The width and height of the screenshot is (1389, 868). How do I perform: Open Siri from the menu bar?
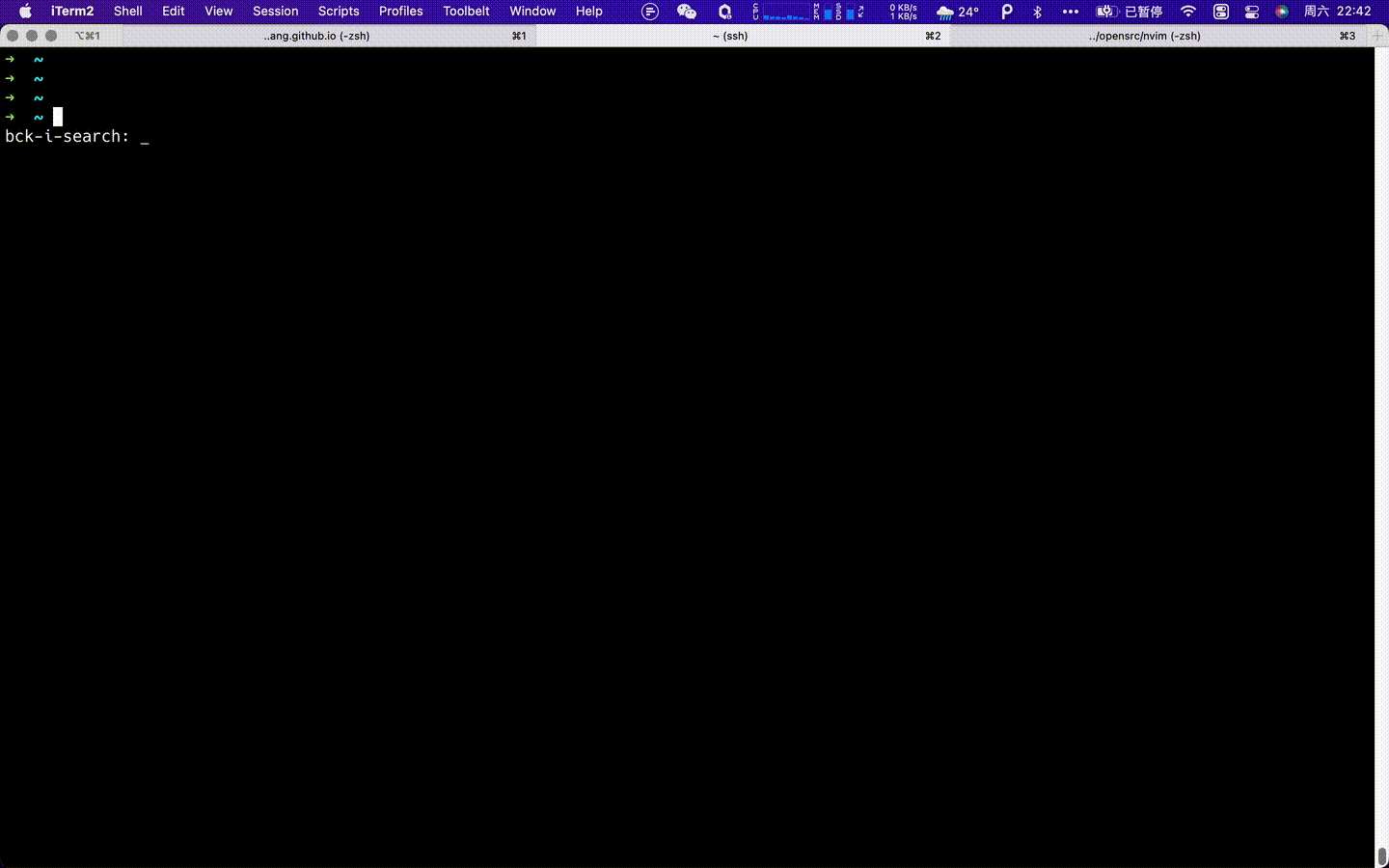pyautogui.click(x=1281, y=12)
